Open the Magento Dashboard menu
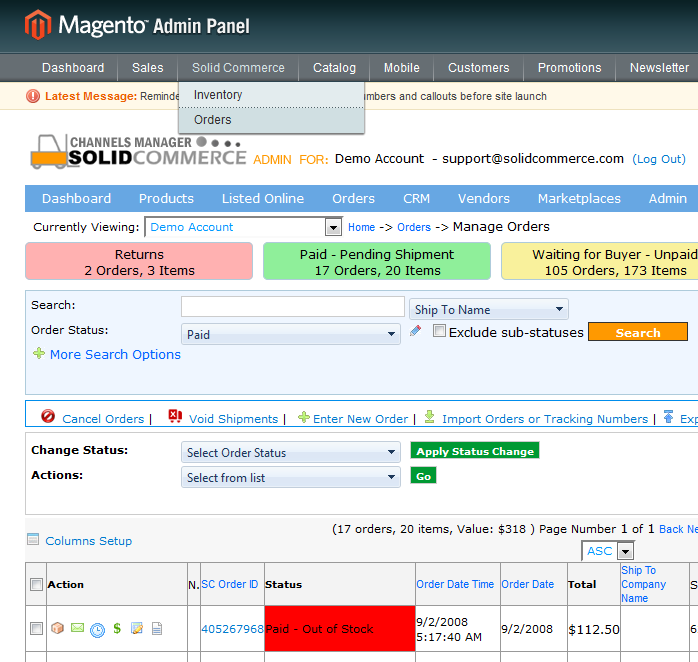 pyautogui.click(x=73, y=68)
